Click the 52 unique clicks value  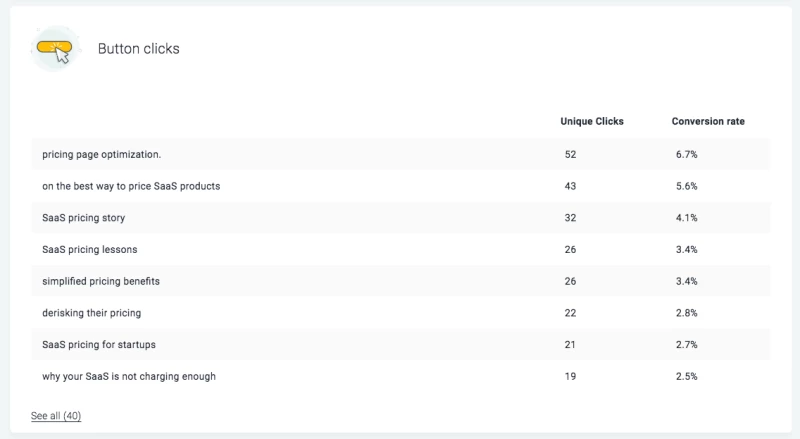pyautogui.click(x=570, y=155)
